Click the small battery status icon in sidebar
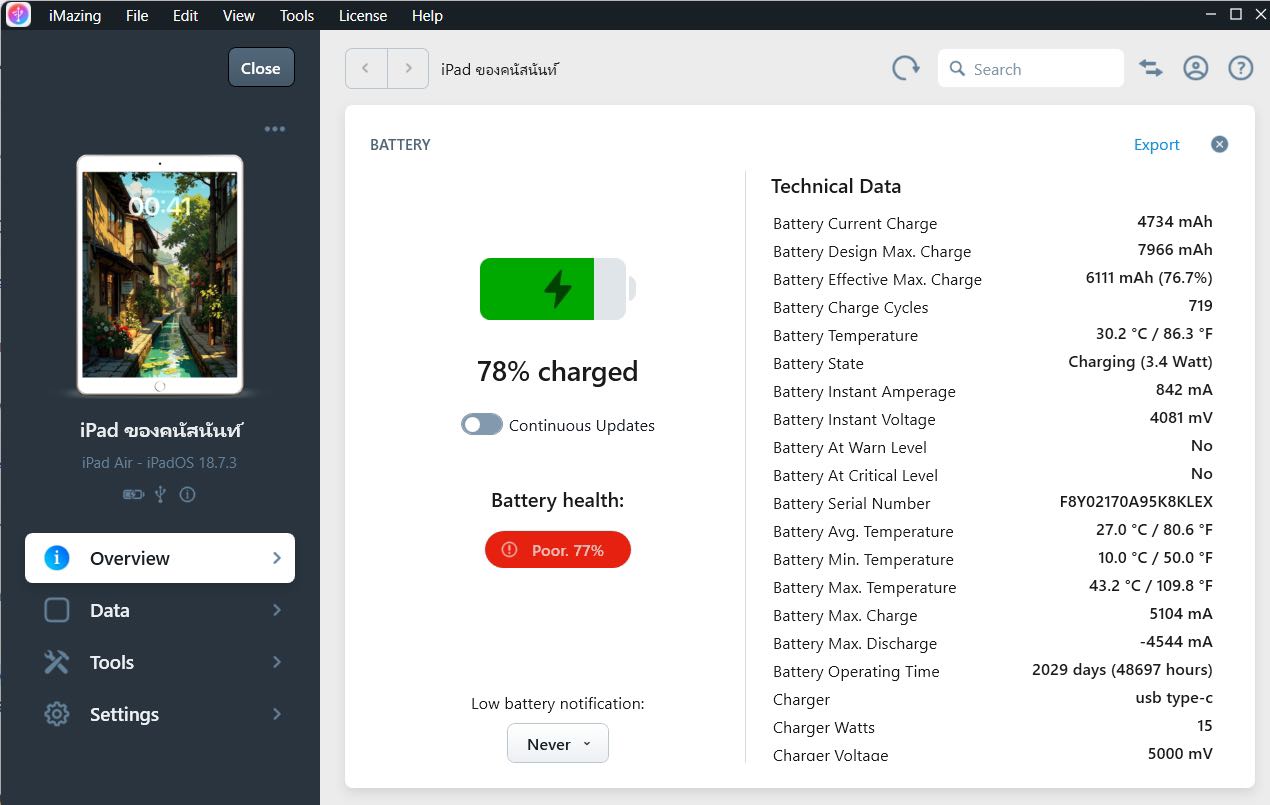Image resolution: width=1270 pixels, height=805 pixels. (133, 494)
